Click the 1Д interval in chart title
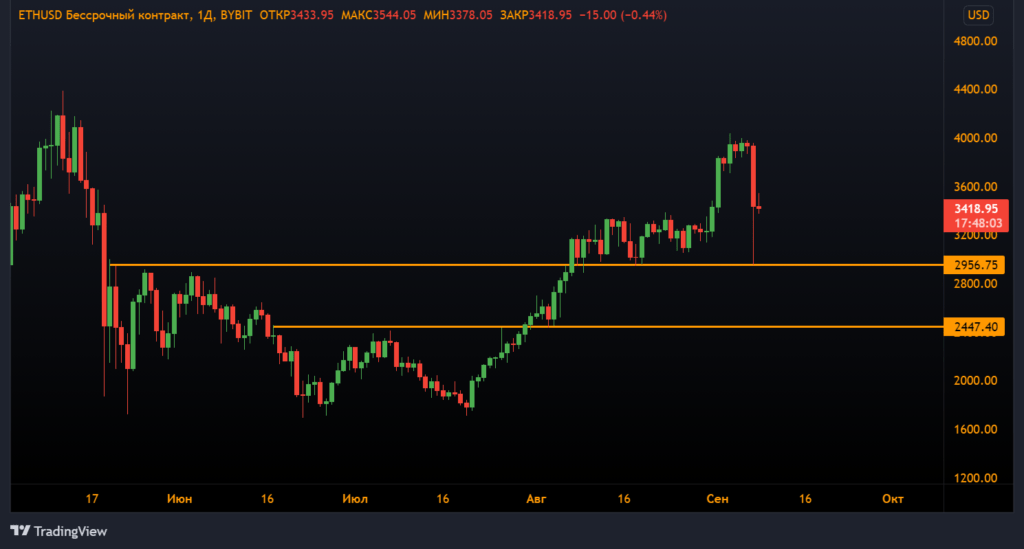Image resolution: width=1024 pixels, height=549 pixels. (x=201, y=16)
